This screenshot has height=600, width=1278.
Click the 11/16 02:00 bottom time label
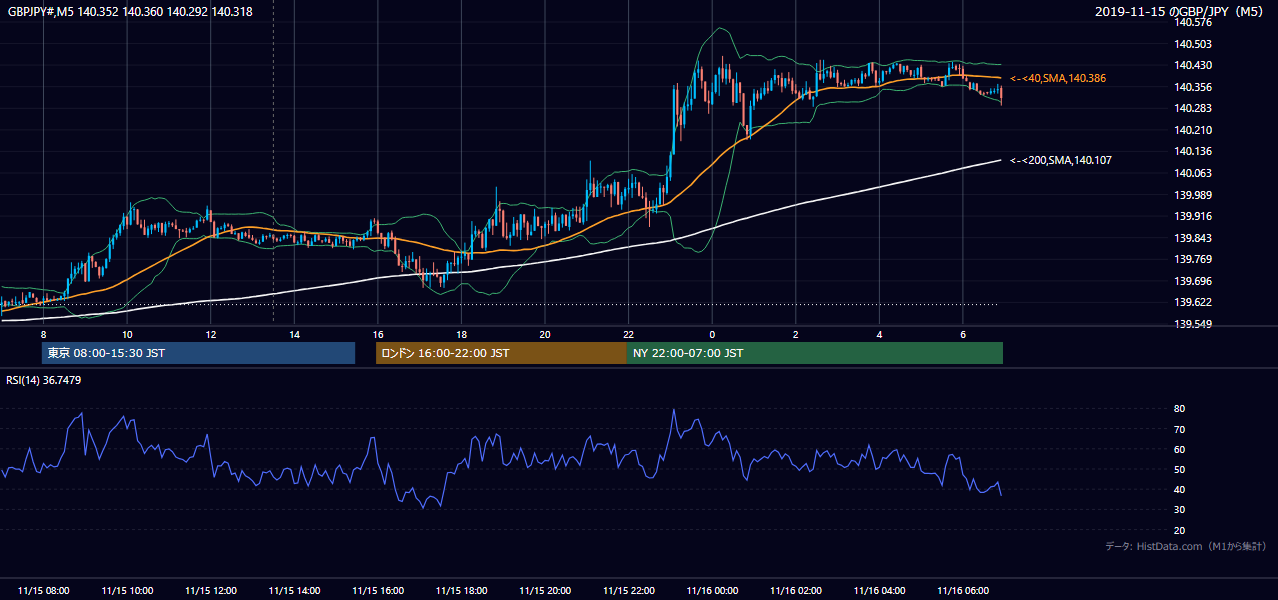tap(795, 591)
